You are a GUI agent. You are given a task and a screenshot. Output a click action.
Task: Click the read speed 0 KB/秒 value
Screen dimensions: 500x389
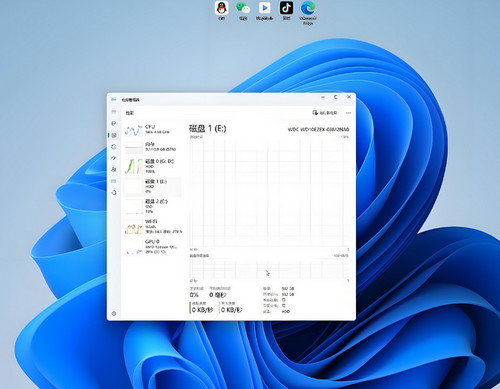point(202,310)
